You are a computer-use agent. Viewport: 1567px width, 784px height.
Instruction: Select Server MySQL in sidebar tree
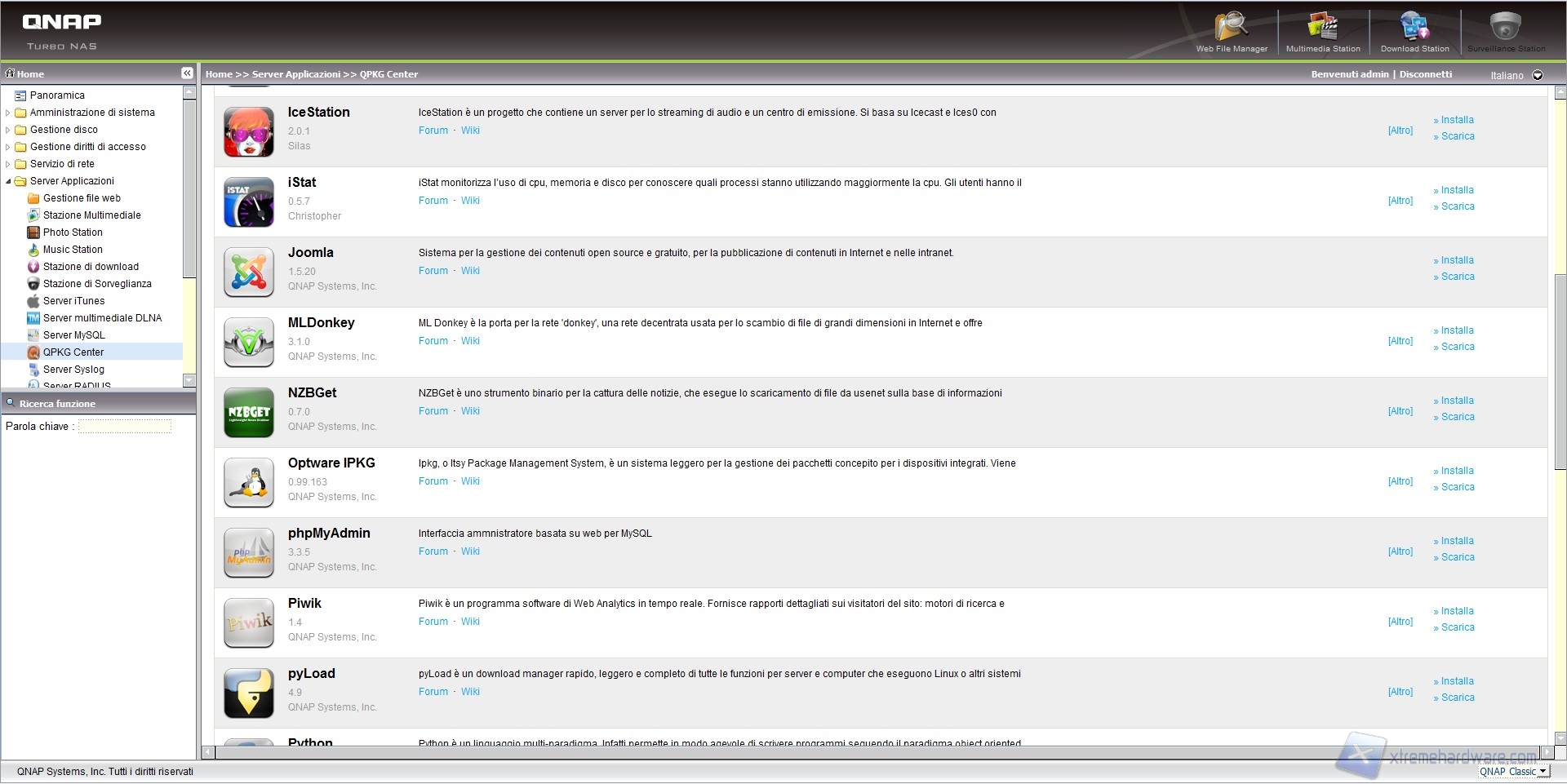pos(73,335)
